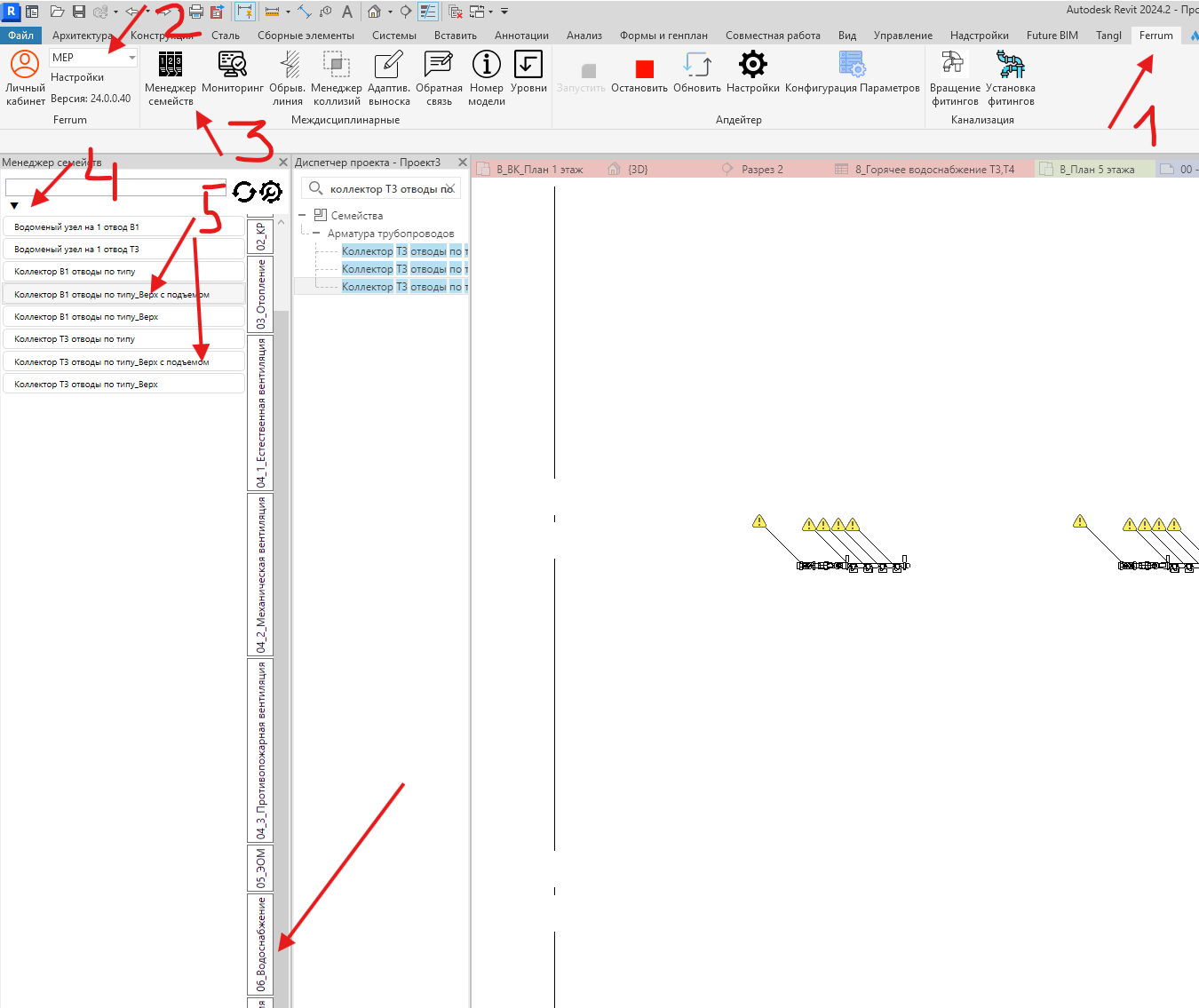Clear the project browser search text
1199x1008 pixels.
coord(449,188)
